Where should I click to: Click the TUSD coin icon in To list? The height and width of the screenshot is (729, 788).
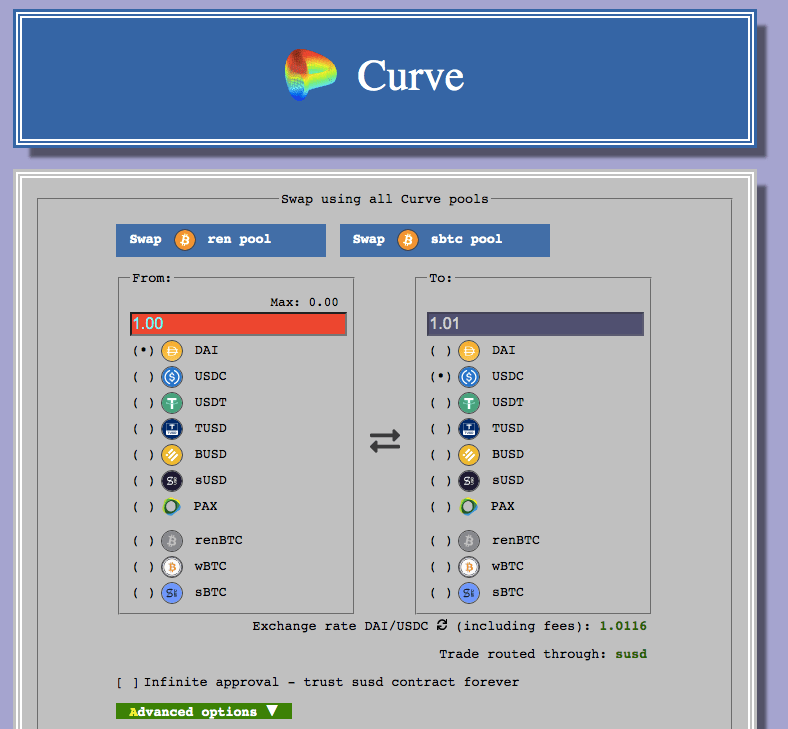coord(469,429)
